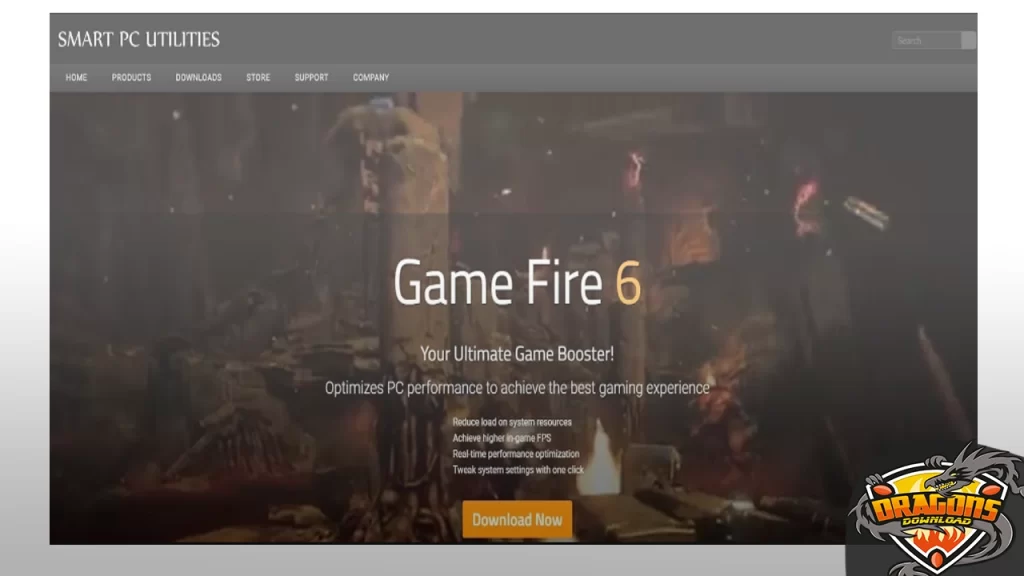Open the SUPPORT section

point(310,77)
